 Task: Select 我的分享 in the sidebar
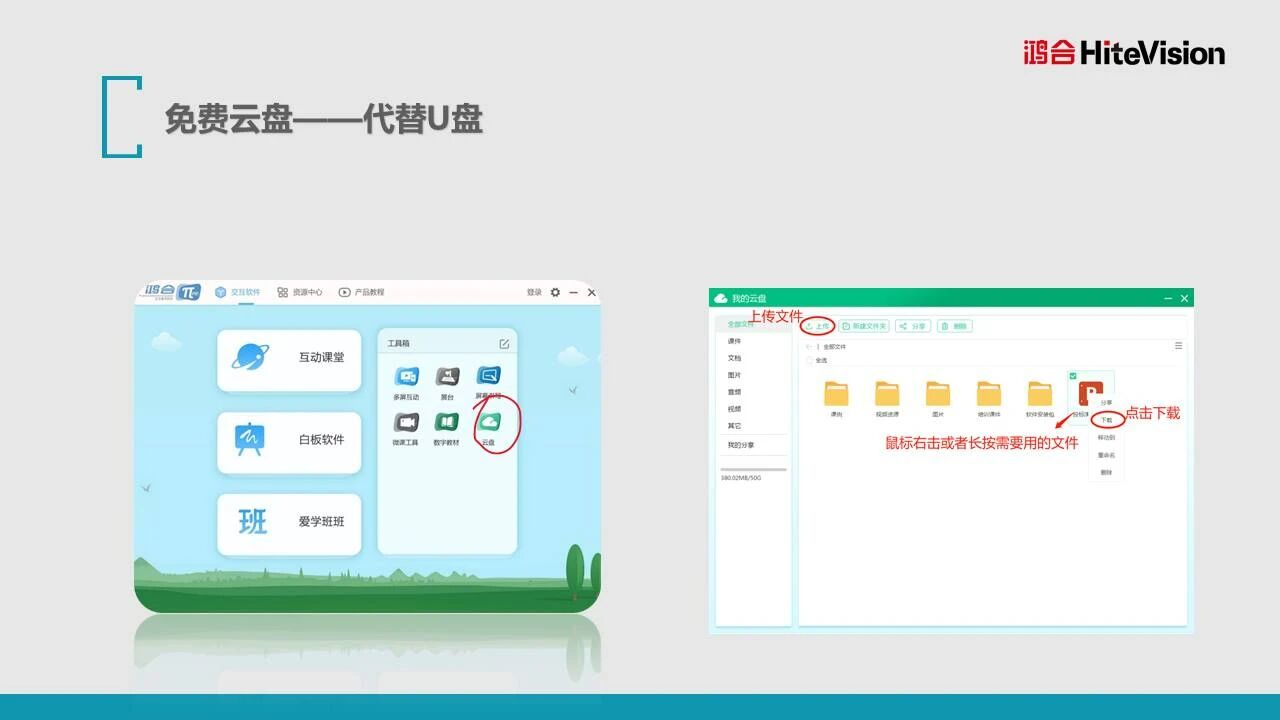(741, 445)
